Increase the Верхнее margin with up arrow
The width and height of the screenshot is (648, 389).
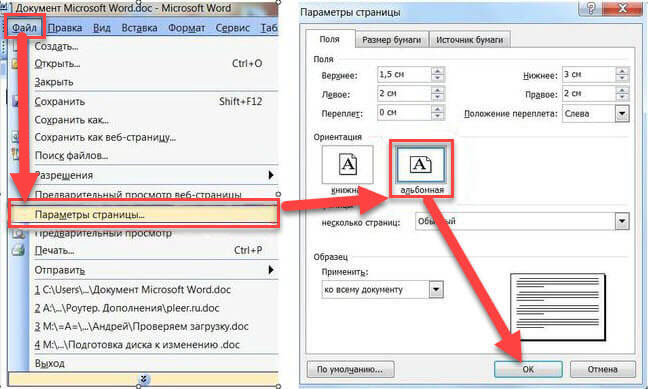pyautogui.click(x=438, y=71)
